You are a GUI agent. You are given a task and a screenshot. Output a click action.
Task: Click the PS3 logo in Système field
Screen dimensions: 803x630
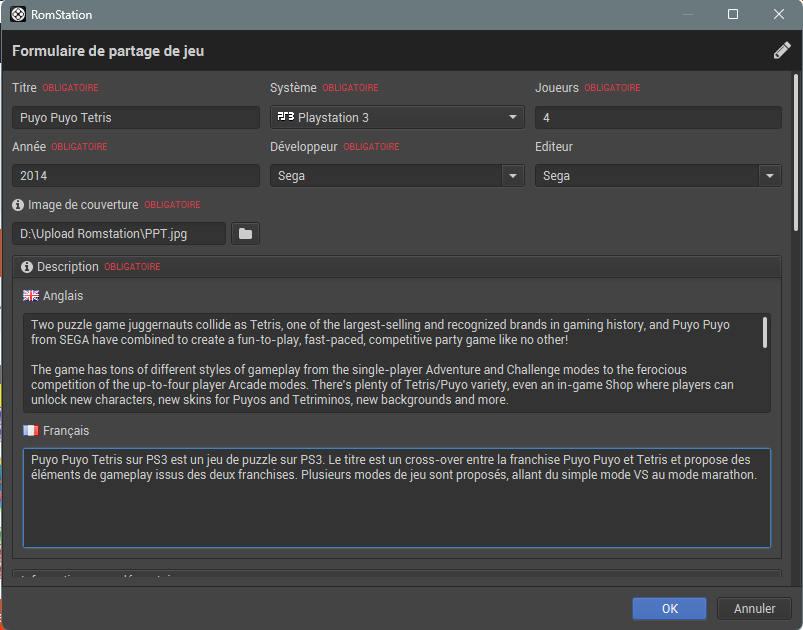tap(285, 117)
